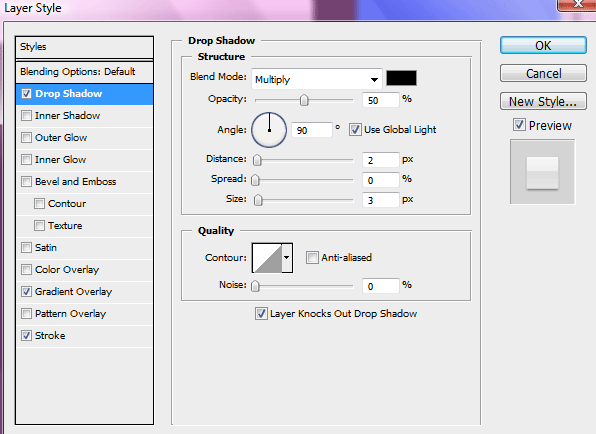
Task: Enable the Color Overlay checkbox
Action: tap(26, 270)
